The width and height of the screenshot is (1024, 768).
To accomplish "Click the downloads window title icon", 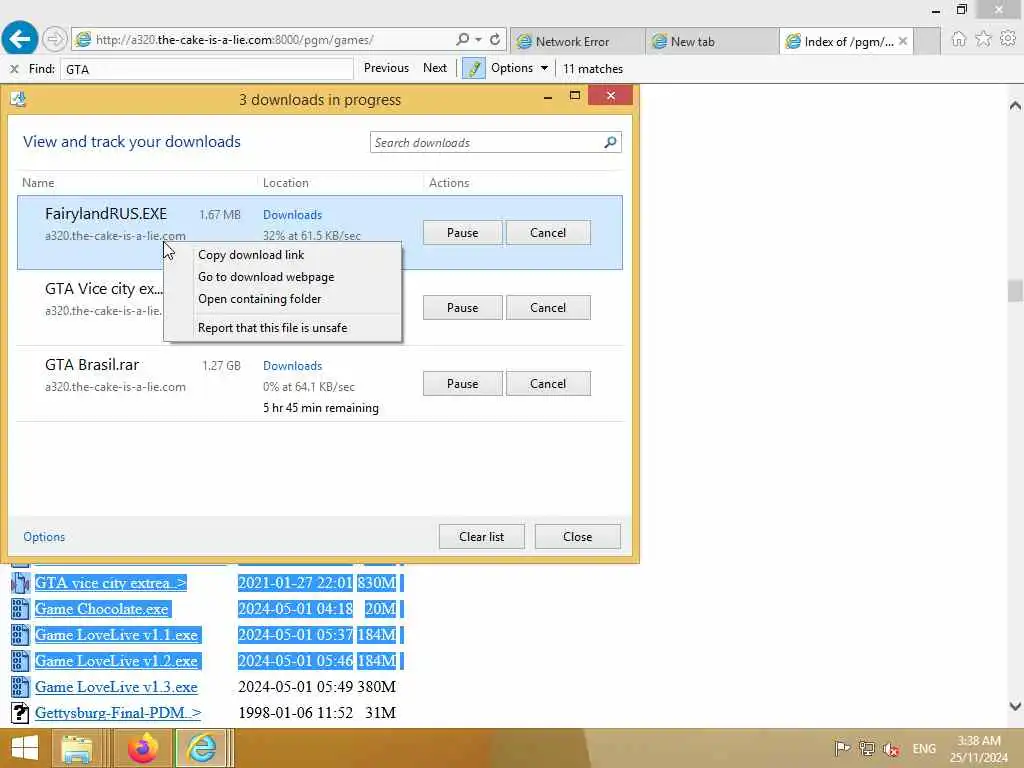I will (18, 99).
